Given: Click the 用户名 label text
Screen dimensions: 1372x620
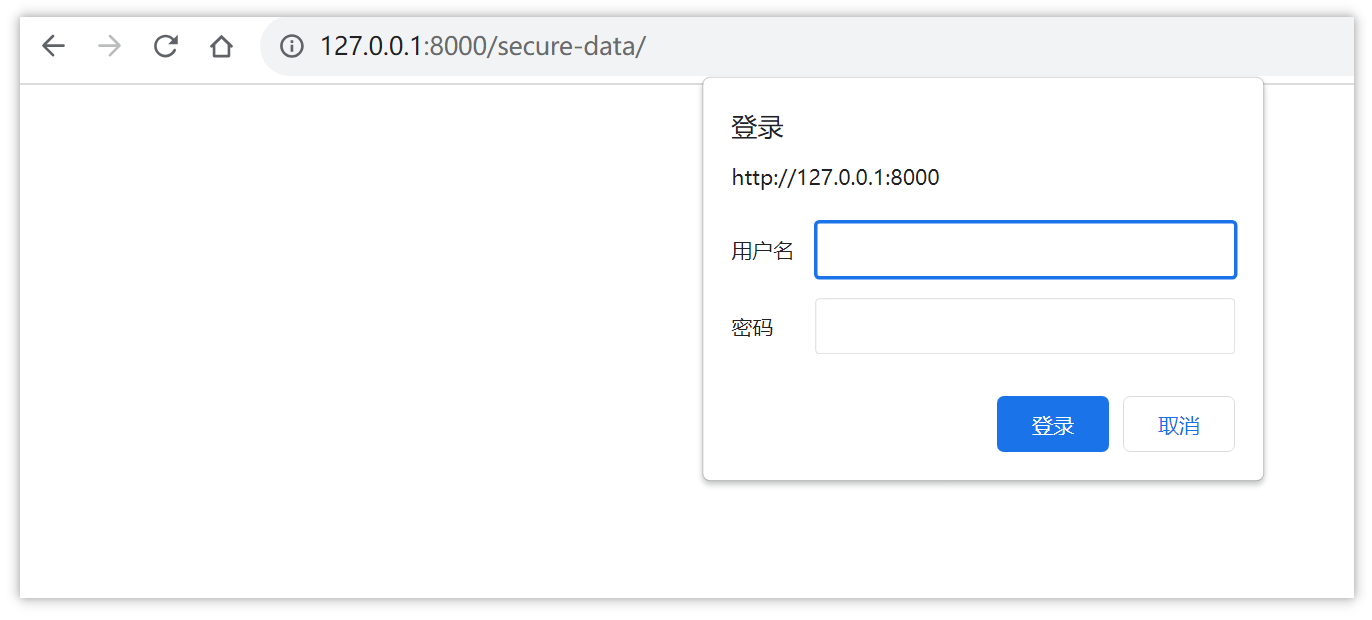Looking at the screenshot, I should pyautogui.click(x=762, y=250).
